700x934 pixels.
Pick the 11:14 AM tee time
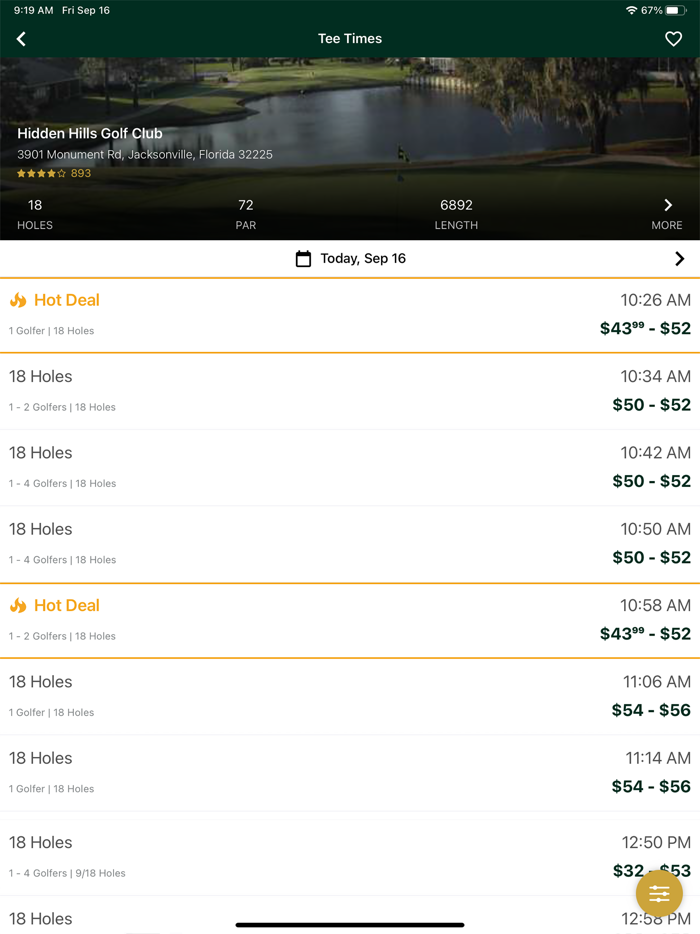click(x=350, y=772)
